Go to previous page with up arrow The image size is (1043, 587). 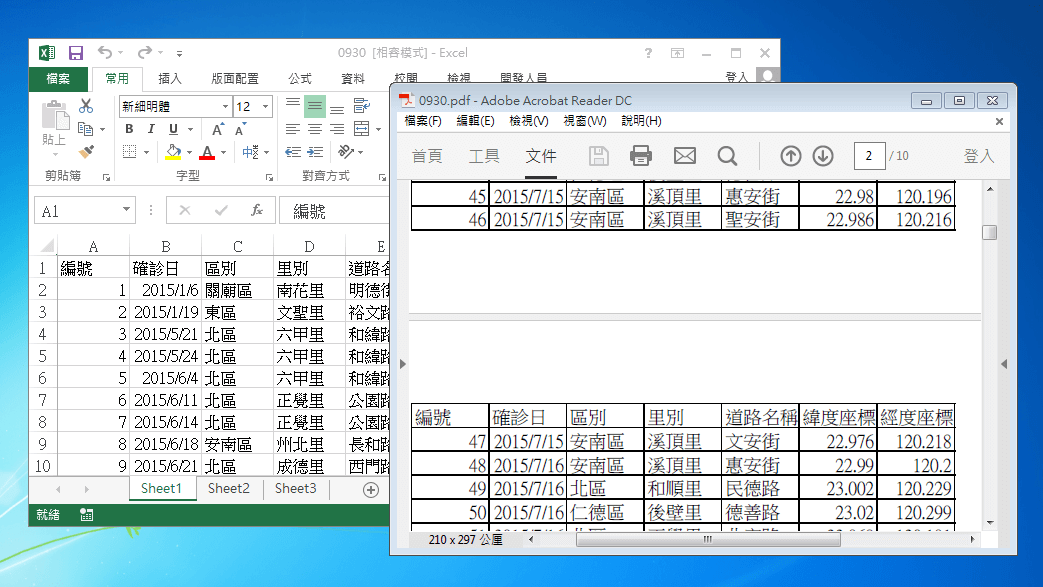pos(791,155)
